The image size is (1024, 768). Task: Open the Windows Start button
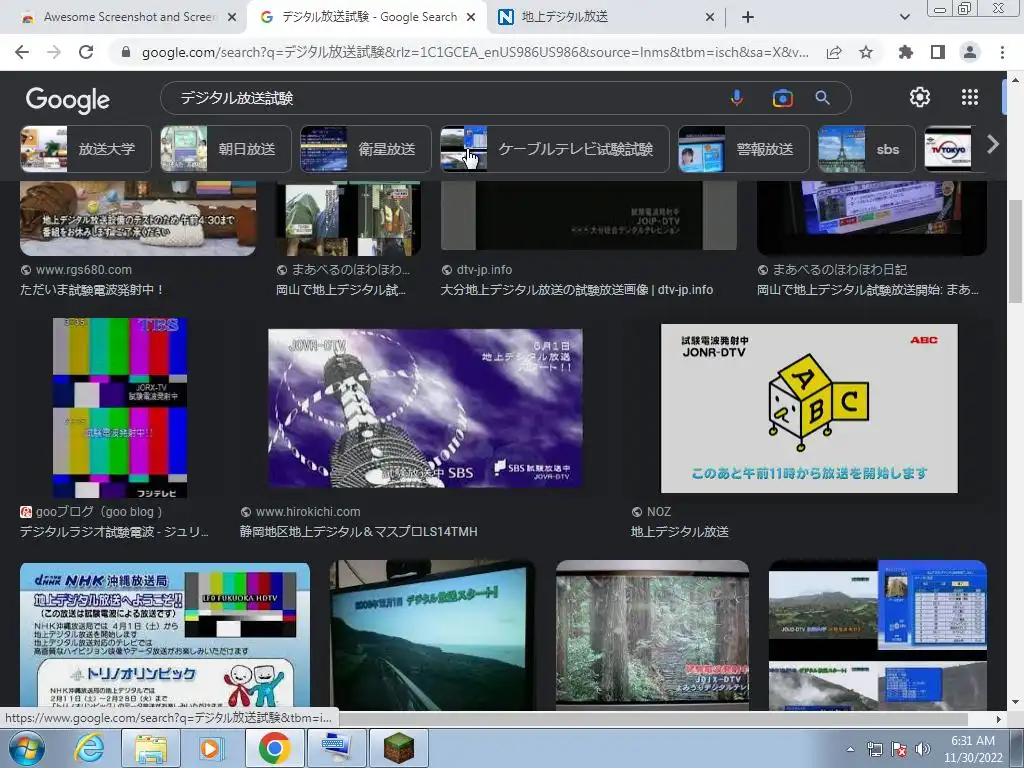click(27, 748)
